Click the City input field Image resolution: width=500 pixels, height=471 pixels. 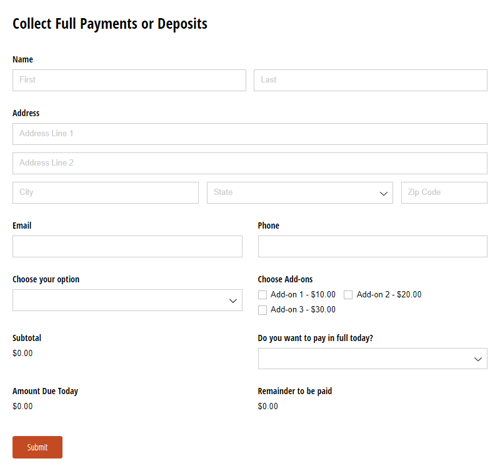[105, 193]
